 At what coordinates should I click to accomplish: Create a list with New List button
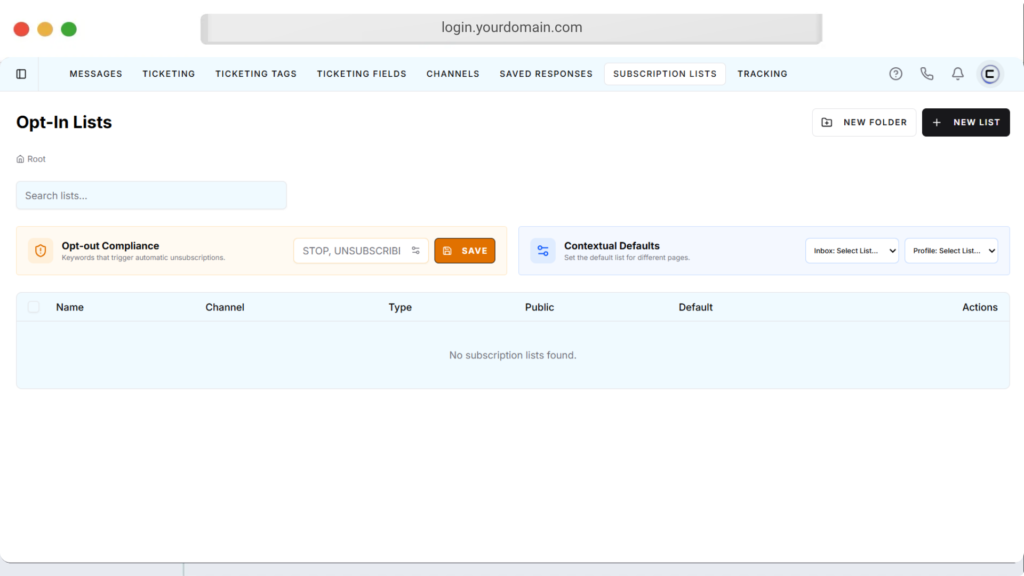pos(965,122)
